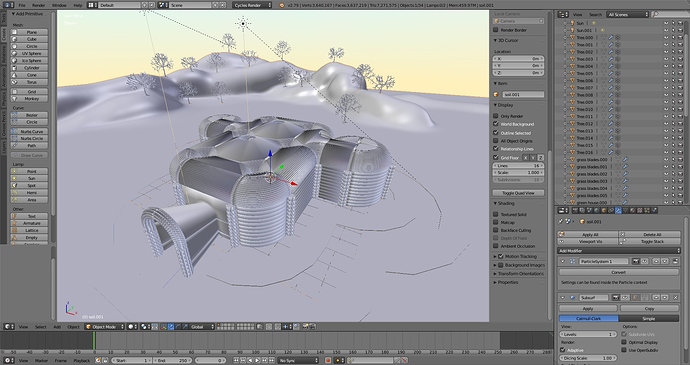Add a UV Sphere mesh

(x=29, y=53)
